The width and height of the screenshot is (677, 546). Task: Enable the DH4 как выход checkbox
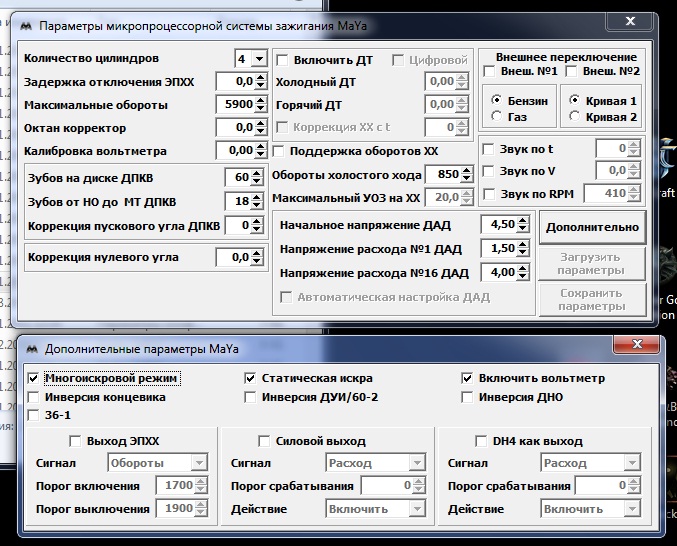click(481, 441)
